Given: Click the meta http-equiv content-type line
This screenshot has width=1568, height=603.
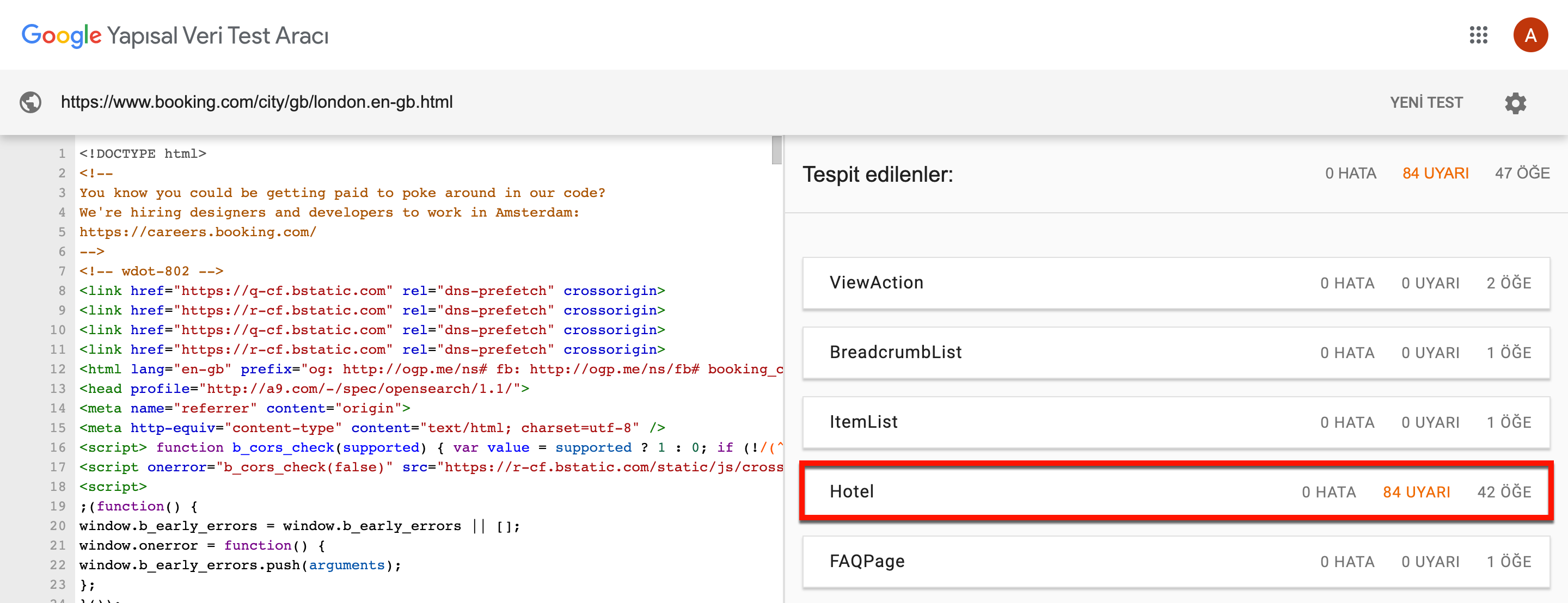Looking at the screenshot, I should (x=372, y=428).
